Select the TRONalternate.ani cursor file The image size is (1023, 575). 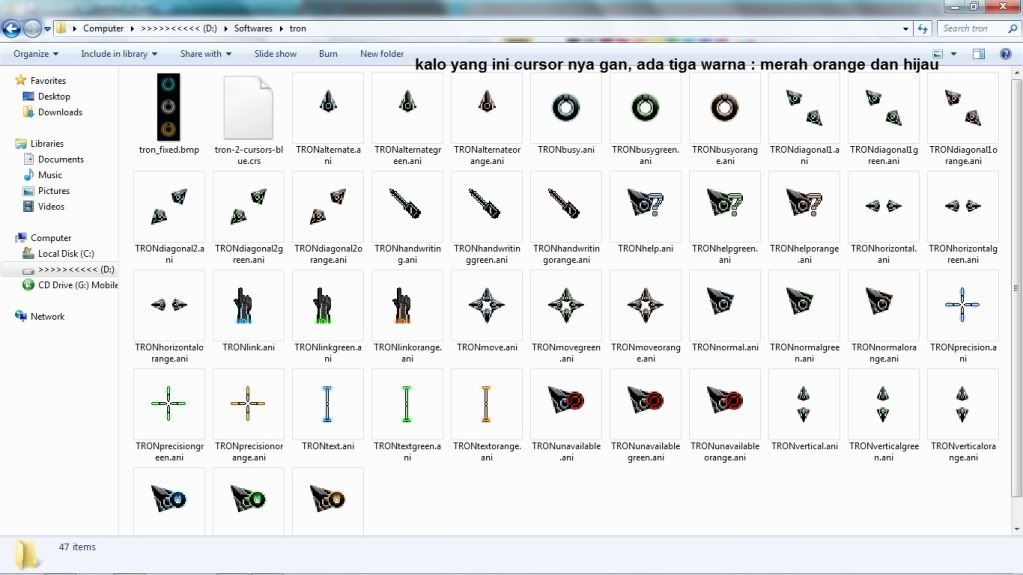[328, 108]
